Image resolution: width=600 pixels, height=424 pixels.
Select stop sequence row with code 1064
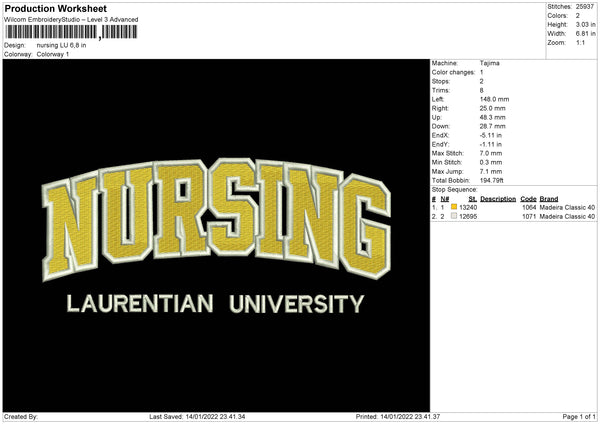coord(513,207)
